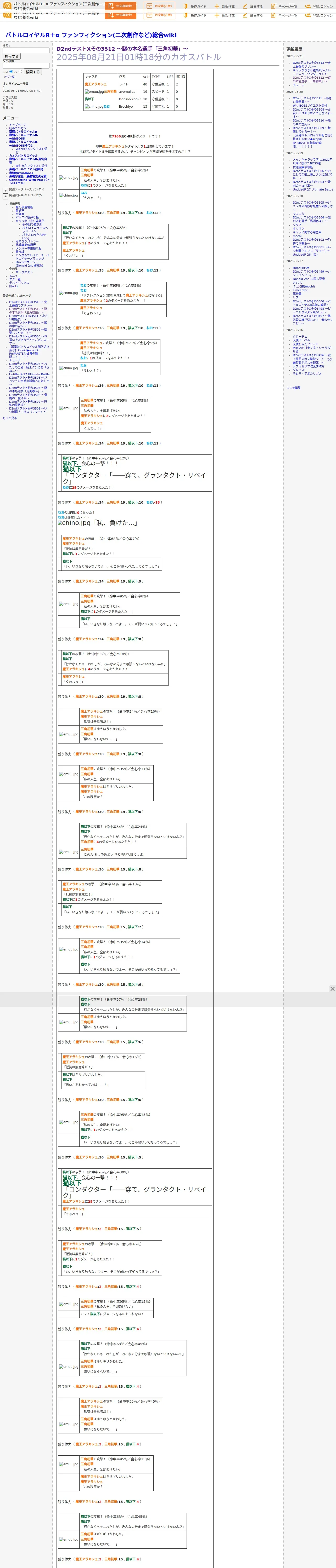Open 直轄バトルロイヤル(無印) menu link
This screenshot has height=1568, width=336.
(x=26, y=170)
